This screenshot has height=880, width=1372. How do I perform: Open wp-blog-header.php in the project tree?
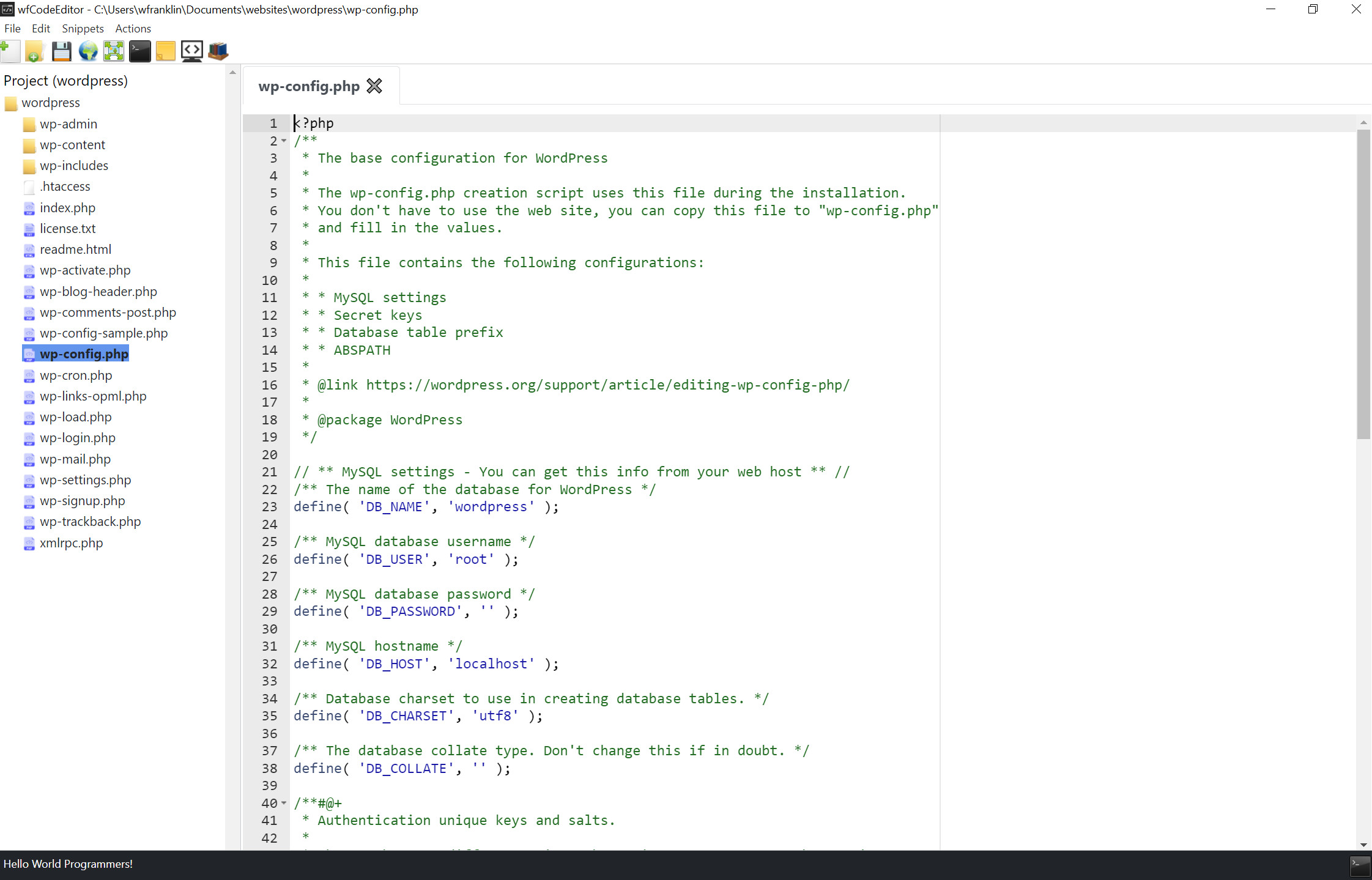(98, 292)
